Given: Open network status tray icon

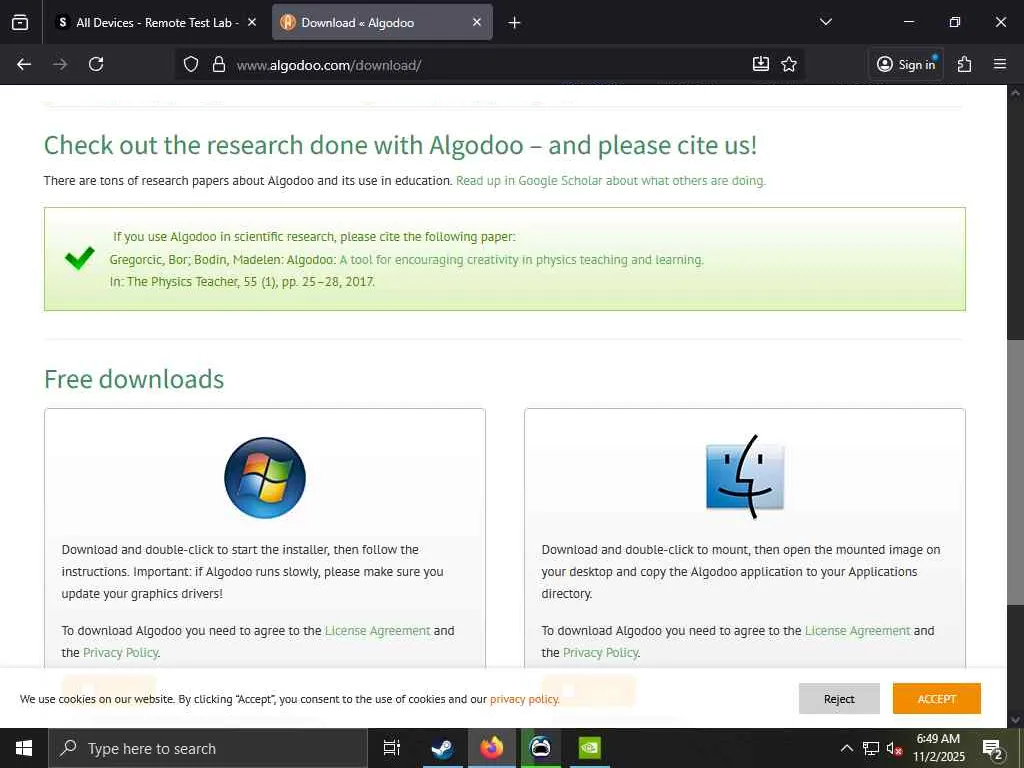Looking at the screenshot, I should 871,748.
